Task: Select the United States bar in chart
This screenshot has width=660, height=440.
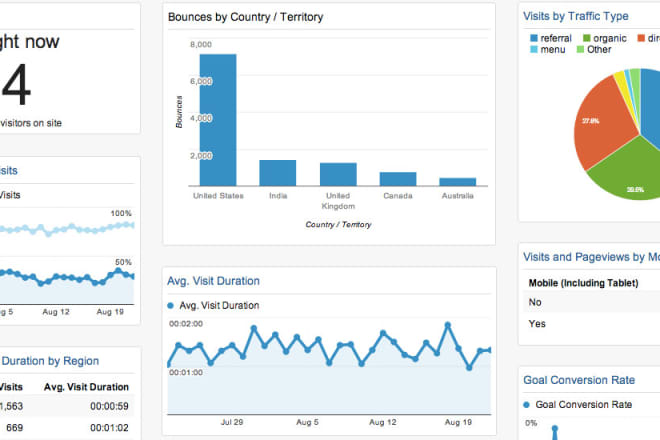Action: pos(218,120)
